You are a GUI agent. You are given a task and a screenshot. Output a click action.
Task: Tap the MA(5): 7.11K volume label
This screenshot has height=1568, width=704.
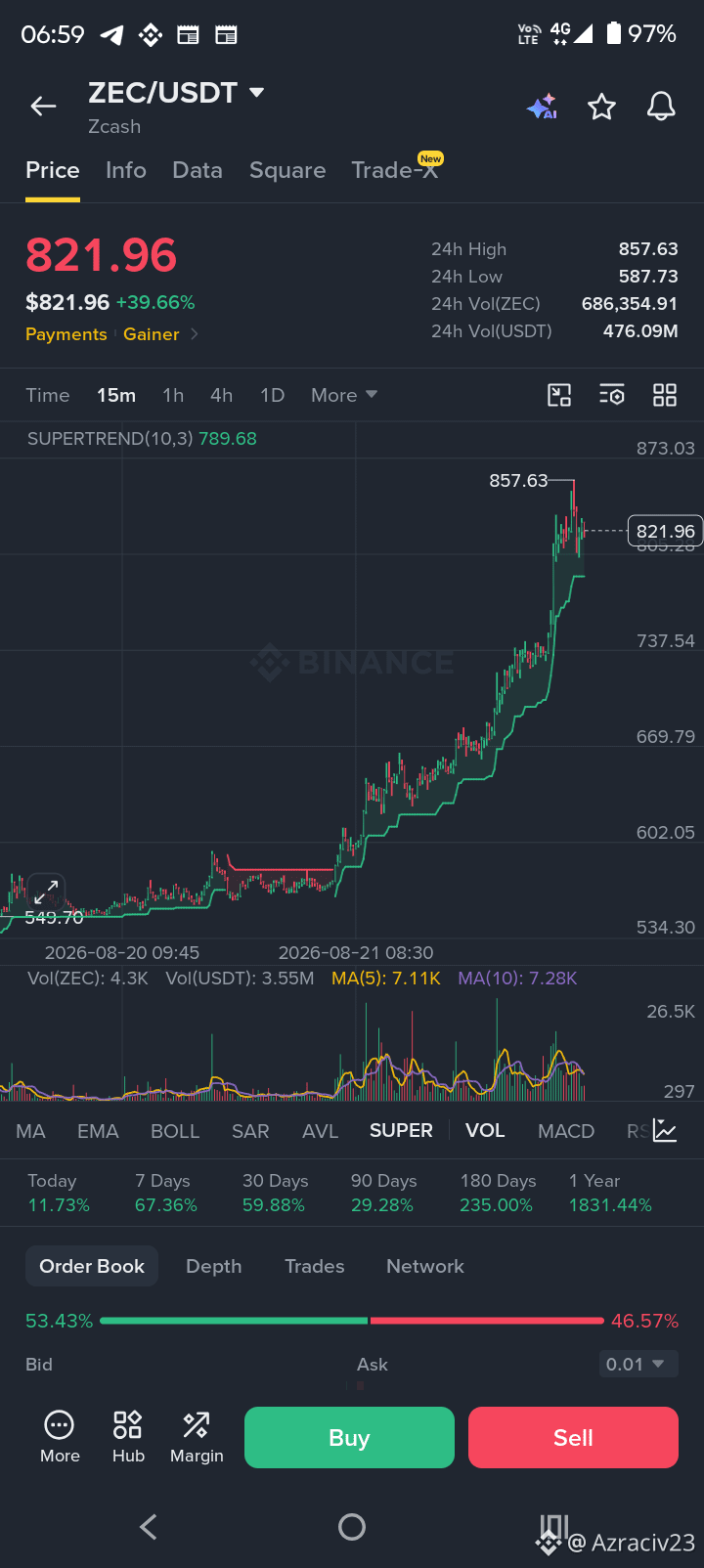click(386, 978)
